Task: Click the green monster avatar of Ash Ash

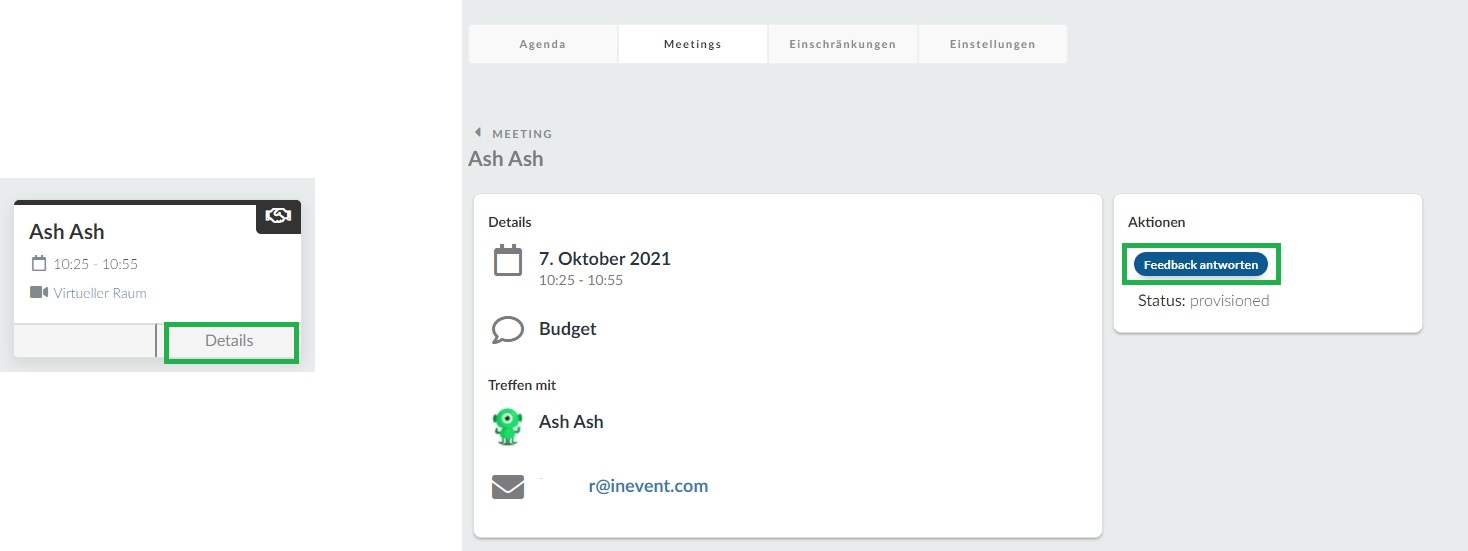Action: pyautogui.click(x=508, y=426)
